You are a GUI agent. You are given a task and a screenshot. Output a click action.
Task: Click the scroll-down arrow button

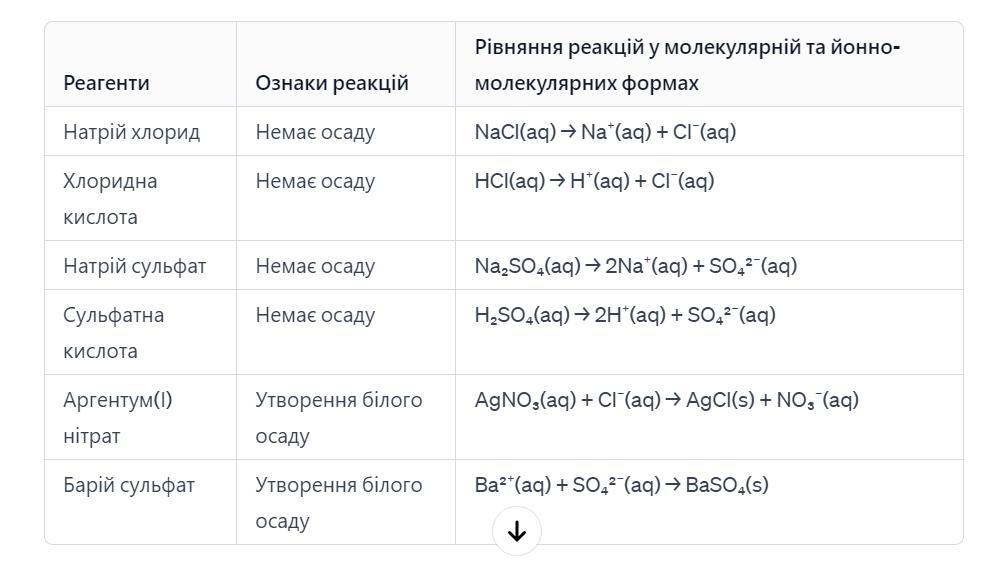coord(516,531)
